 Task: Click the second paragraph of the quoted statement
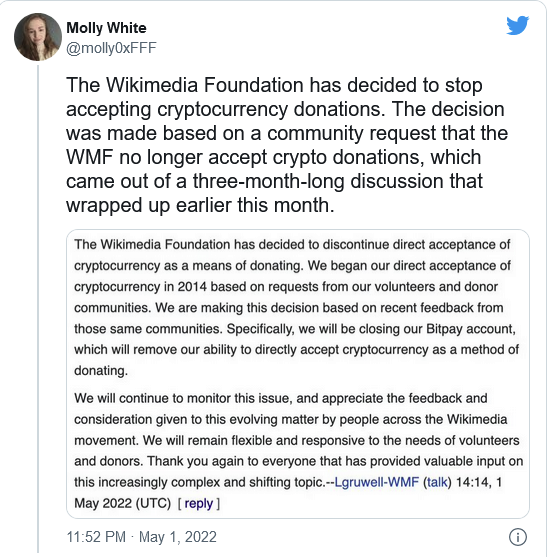[298, 451]
